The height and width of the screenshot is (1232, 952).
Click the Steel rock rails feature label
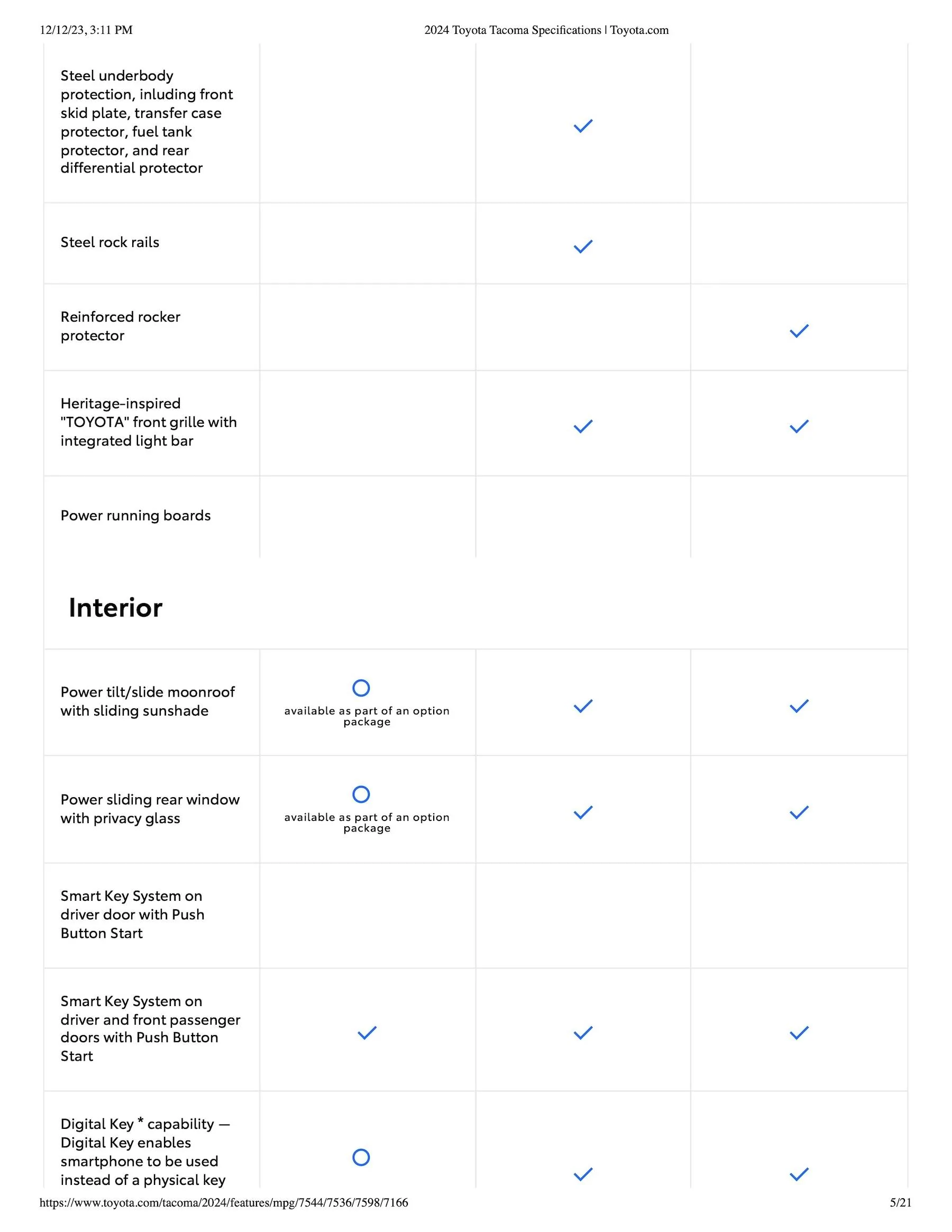(110, 243)
